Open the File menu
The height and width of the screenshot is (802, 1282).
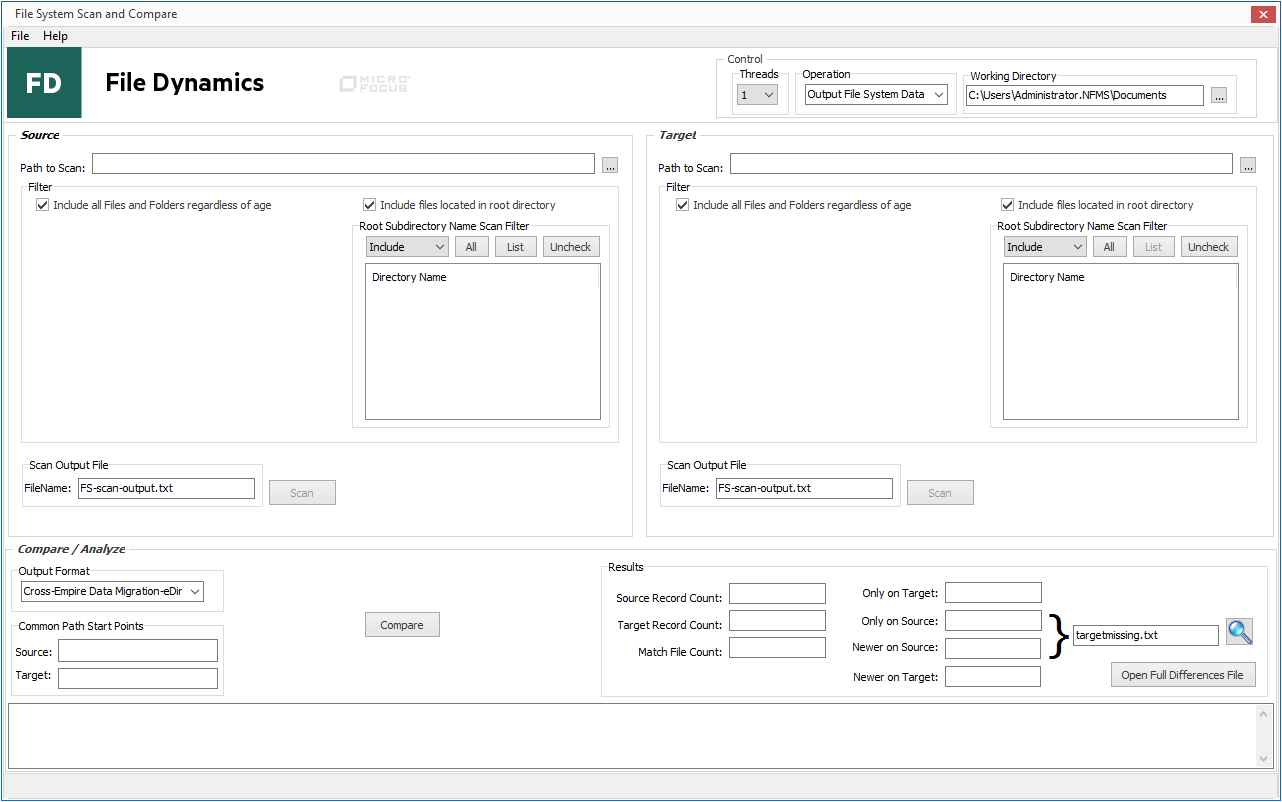[20, 36]
